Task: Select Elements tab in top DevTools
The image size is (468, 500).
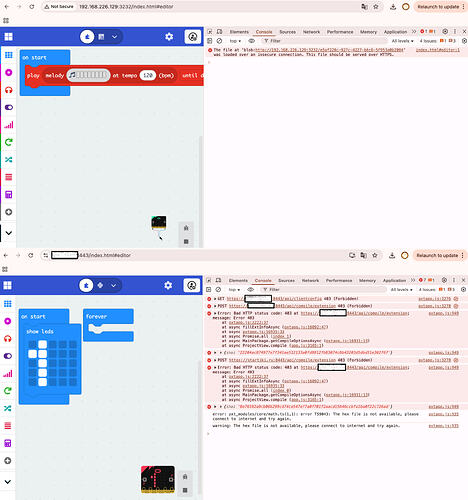Action: click(x=239, y=32)
